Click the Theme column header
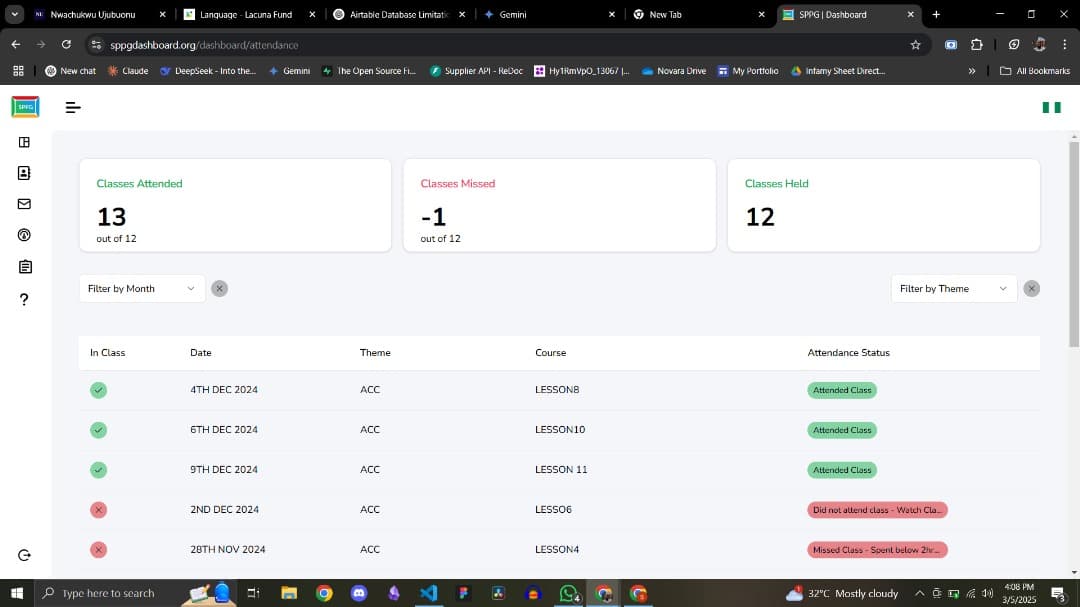The image size is (1080, 607). pos(375,353)
